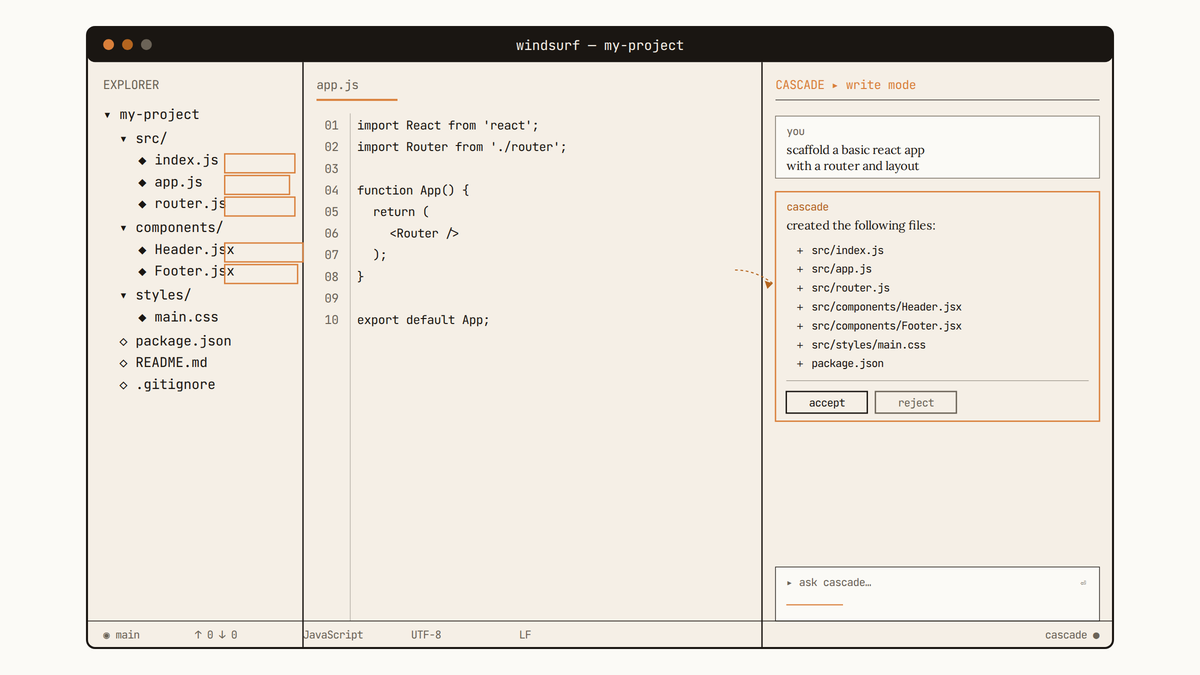Focus the ask cascade input field

pyautogui.click(x=937, y=594)
